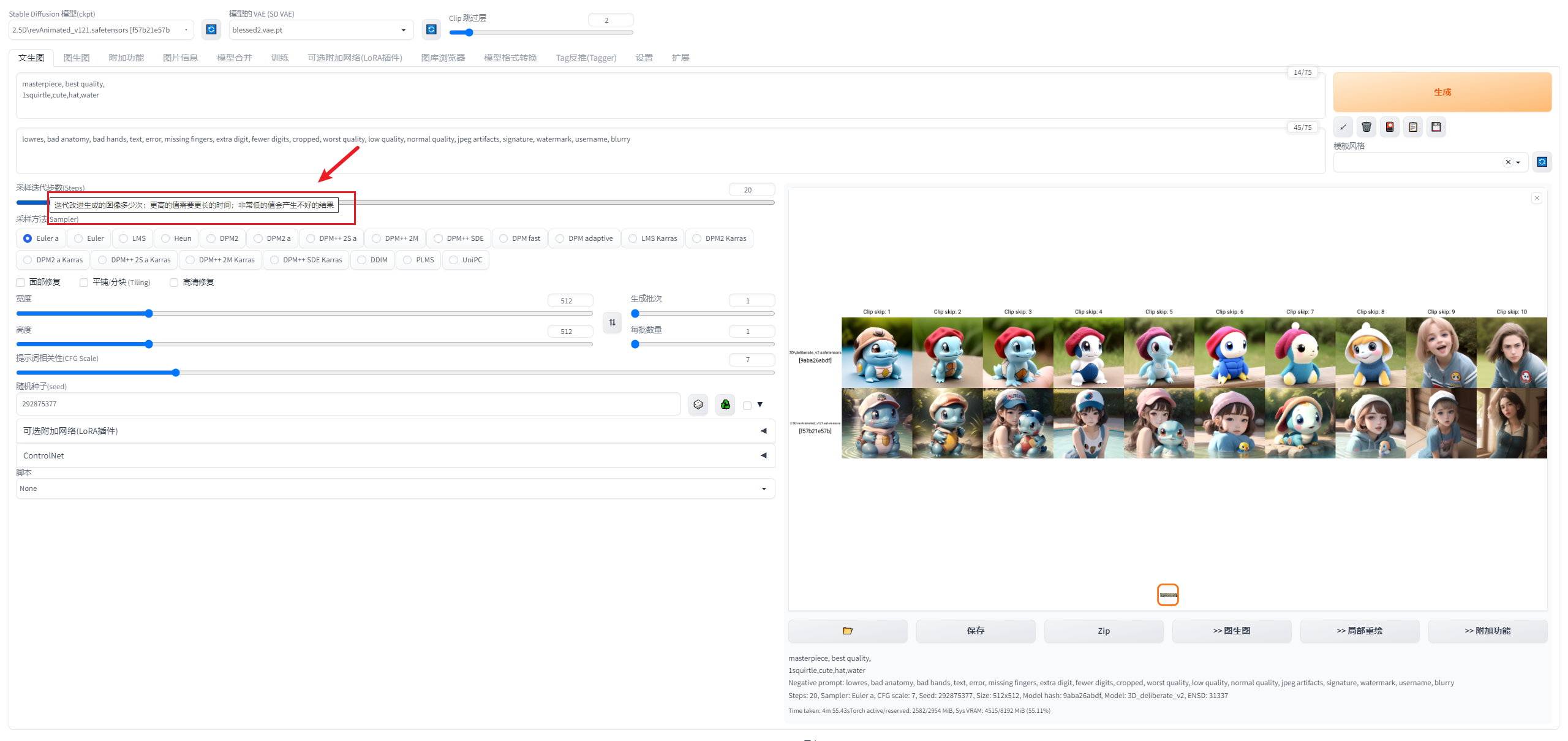Select the PLMS sampler
The image size is (1568, 741).
(x=418, y=260)
